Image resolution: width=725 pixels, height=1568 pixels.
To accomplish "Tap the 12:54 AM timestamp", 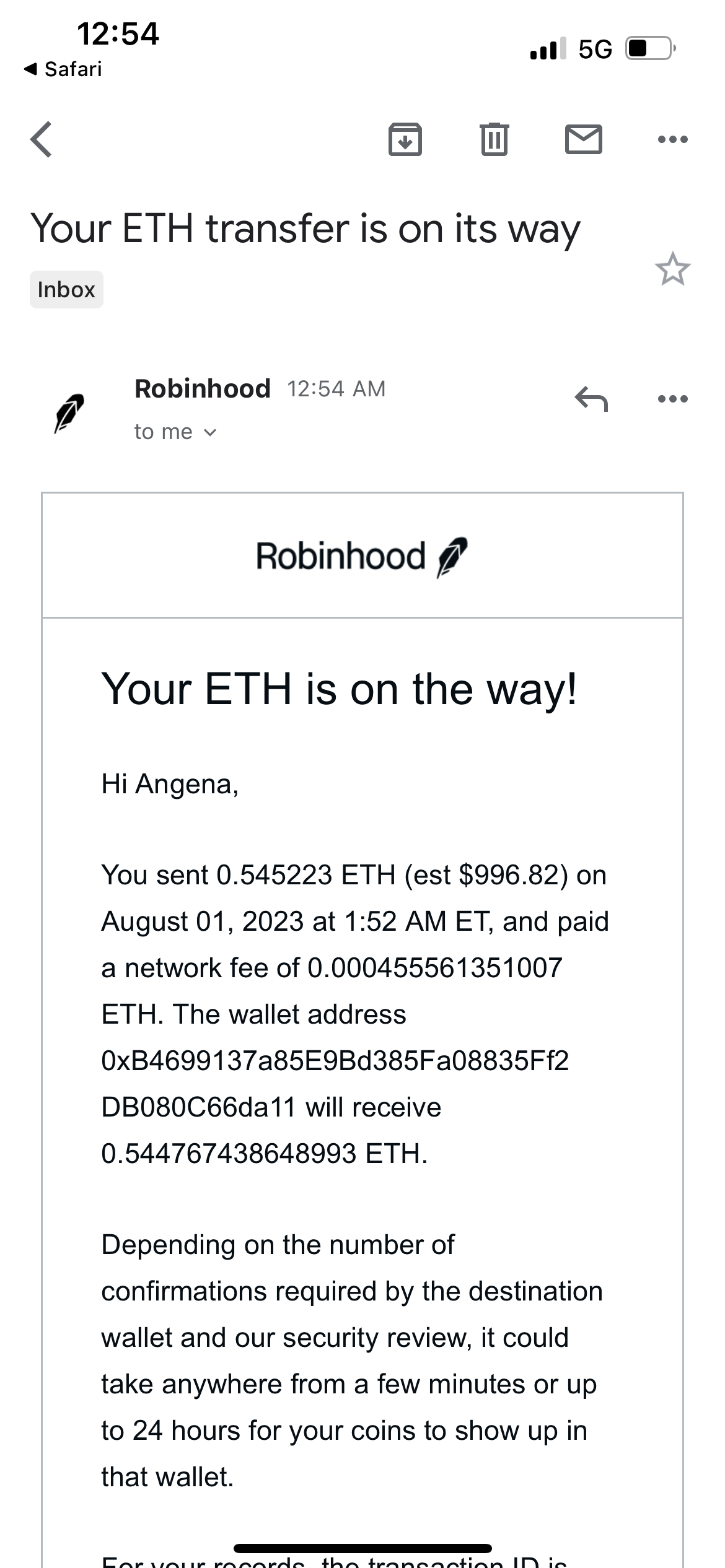I will [336, 389].
